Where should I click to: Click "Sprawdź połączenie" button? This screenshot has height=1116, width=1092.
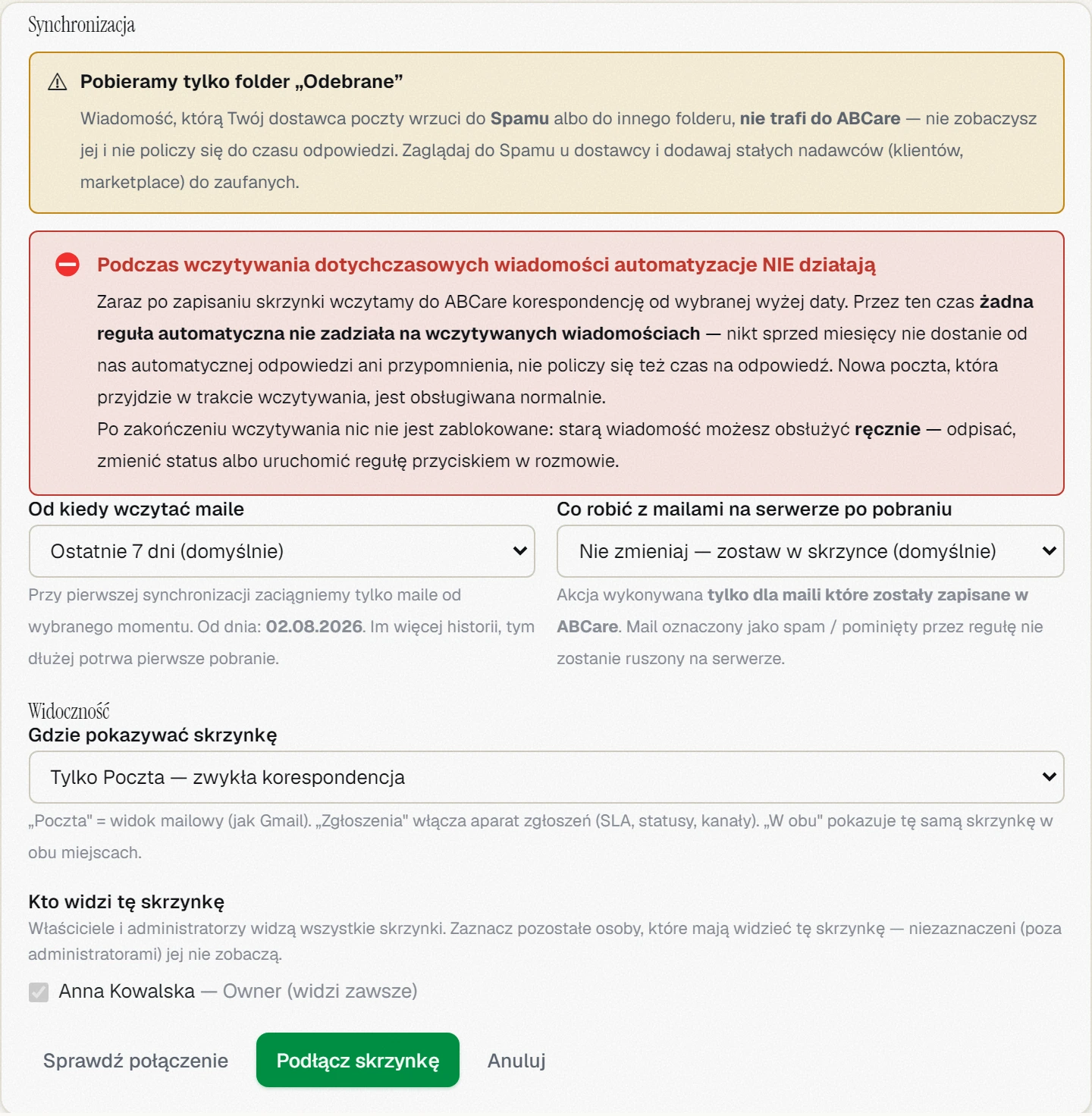[136, 1060]
